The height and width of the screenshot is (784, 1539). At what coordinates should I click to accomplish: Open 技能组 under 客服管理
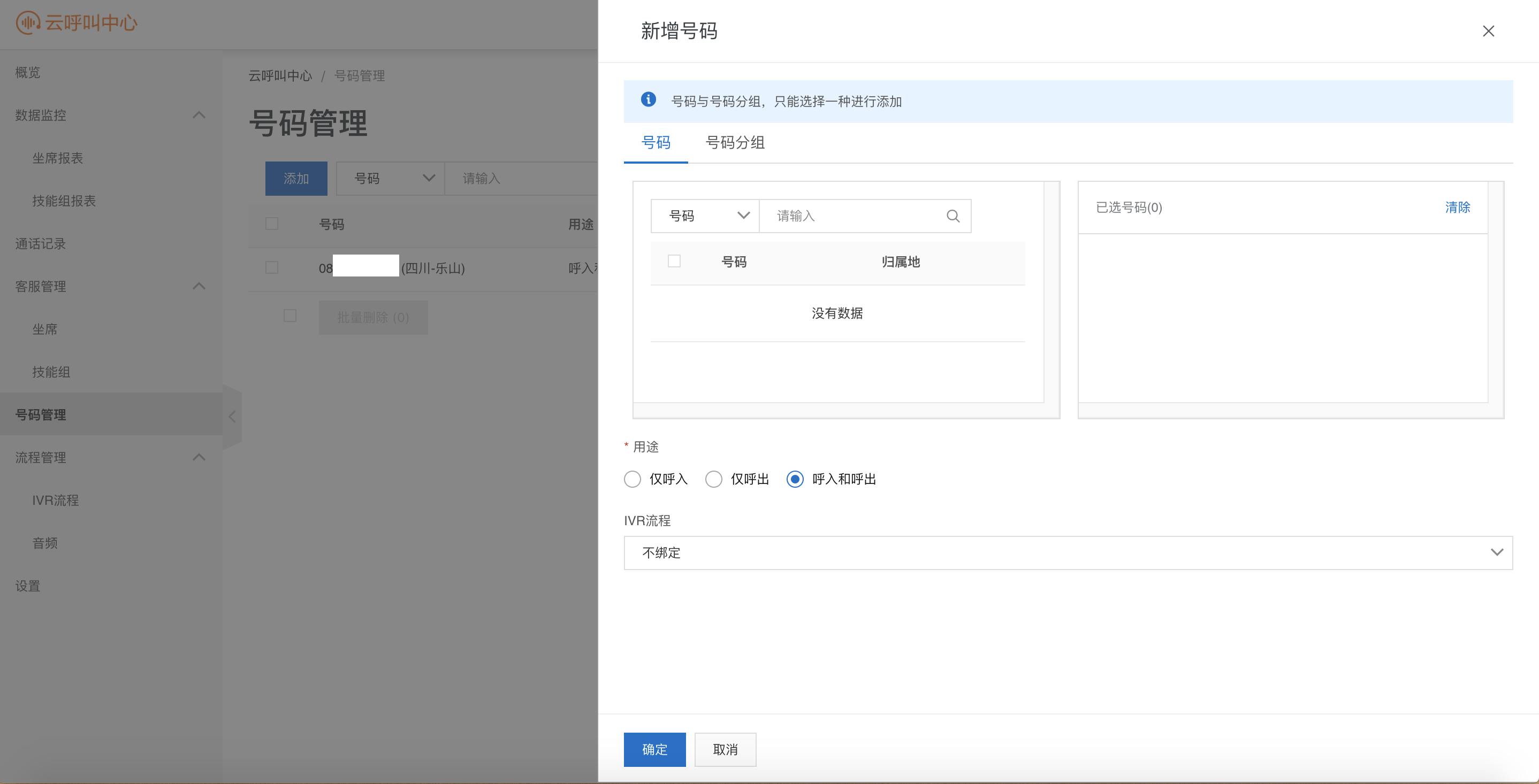(51, 373)
